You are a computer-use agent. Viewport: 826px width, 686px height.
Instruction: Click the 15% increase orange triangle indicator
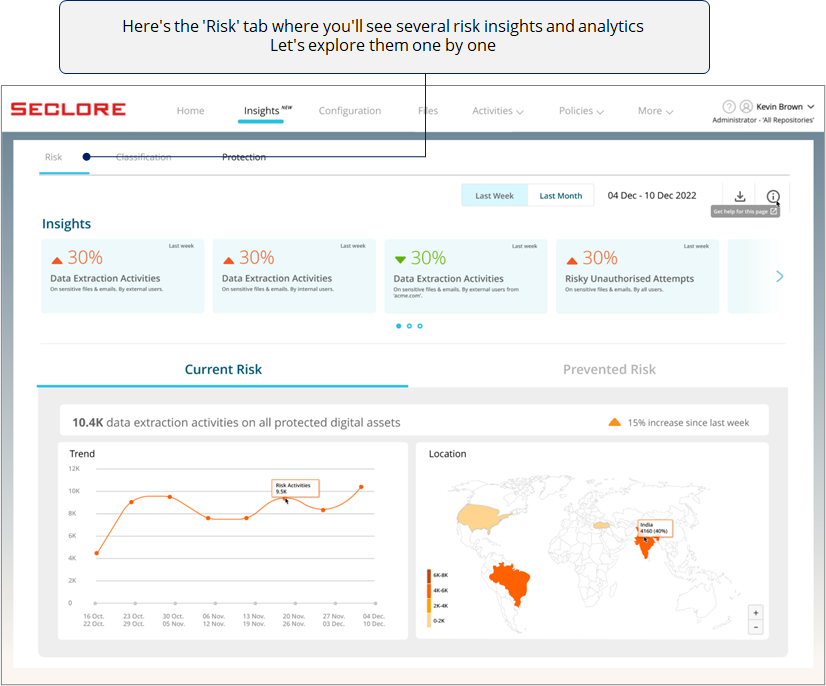614,422
